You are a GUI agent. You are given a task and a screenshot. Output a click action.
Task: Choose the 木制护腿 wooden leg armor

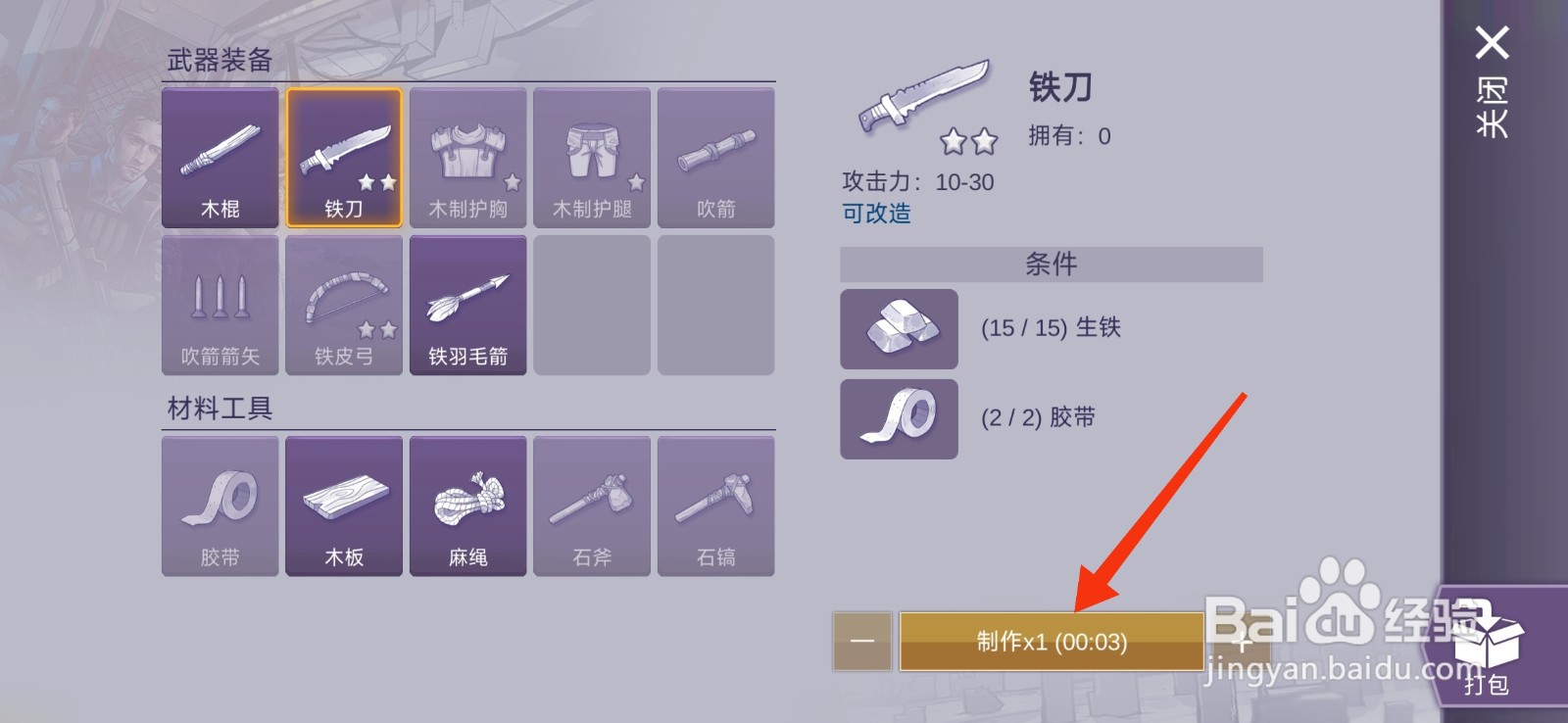(592, 158)
